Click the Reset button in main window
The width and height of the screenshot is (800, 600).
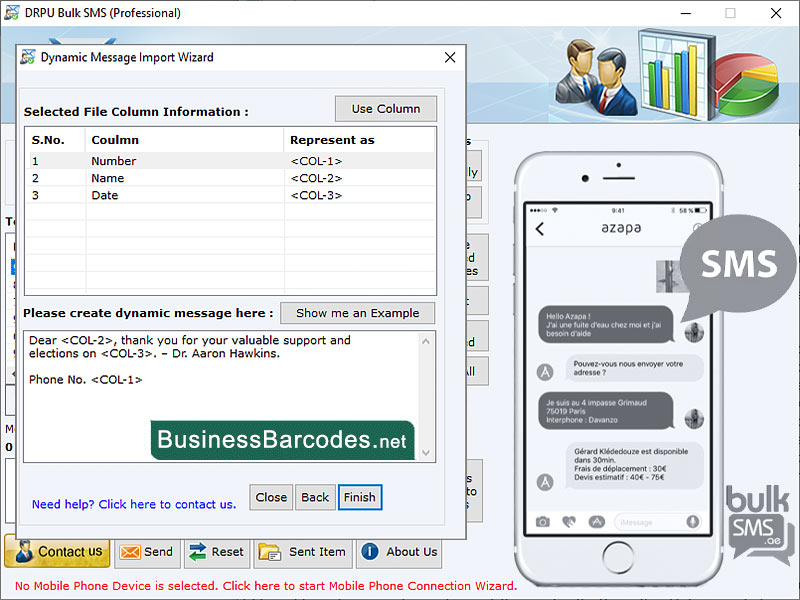[216, 552]
